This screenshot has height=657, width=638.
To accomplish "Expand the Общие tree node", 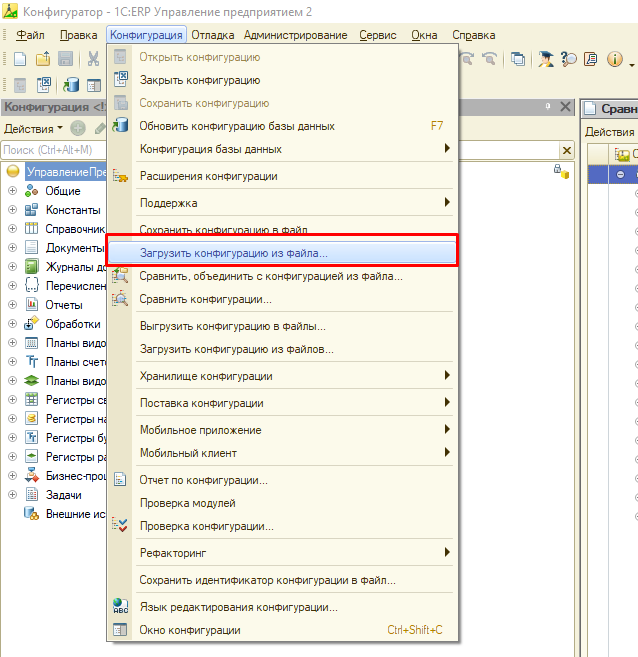I will click(x=13, y=191).
